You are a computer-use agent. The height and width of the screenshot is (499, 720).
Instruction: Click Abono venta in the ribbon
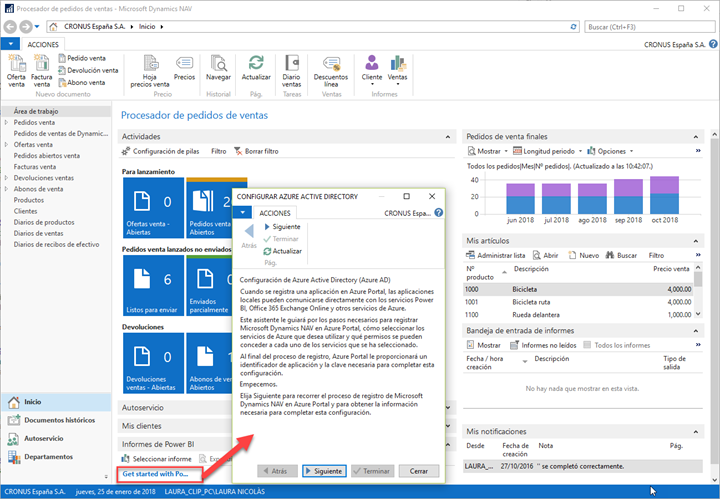[x=82, y=83]
